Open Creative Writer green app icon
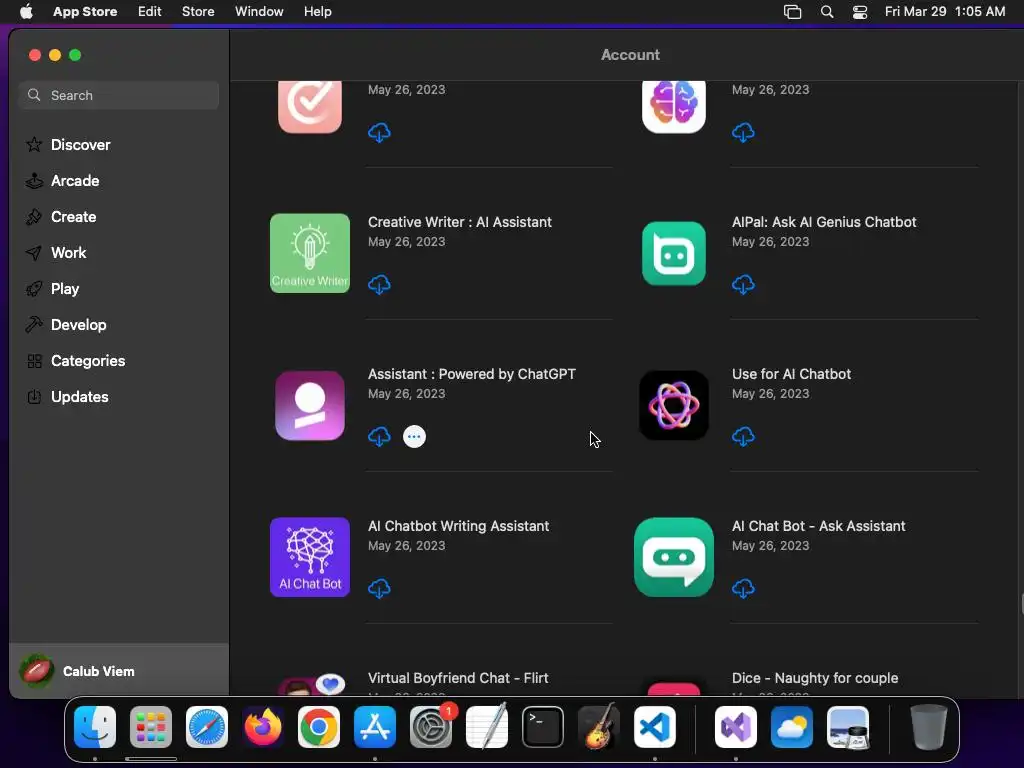Image resolution: width=1024 pixels, height=768 pixels. [x=310, y=253]
